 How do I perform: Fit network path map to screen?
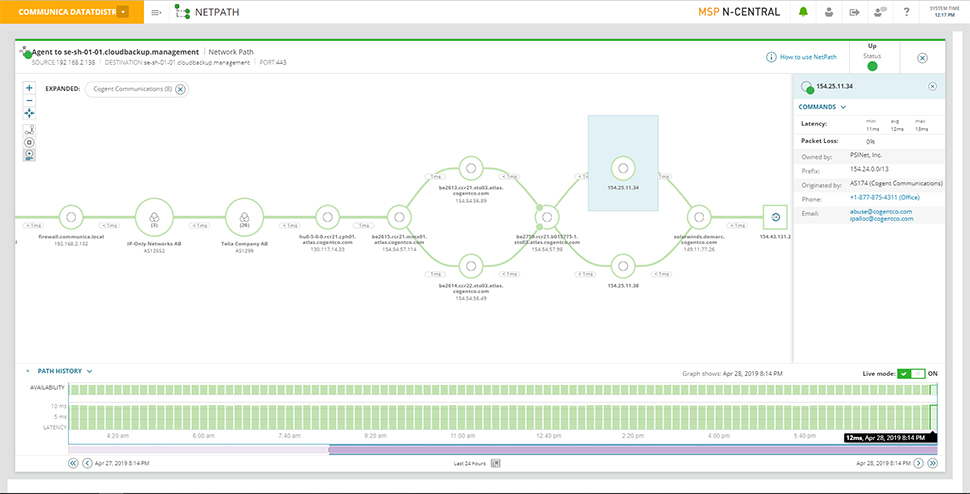click(29, 113)
